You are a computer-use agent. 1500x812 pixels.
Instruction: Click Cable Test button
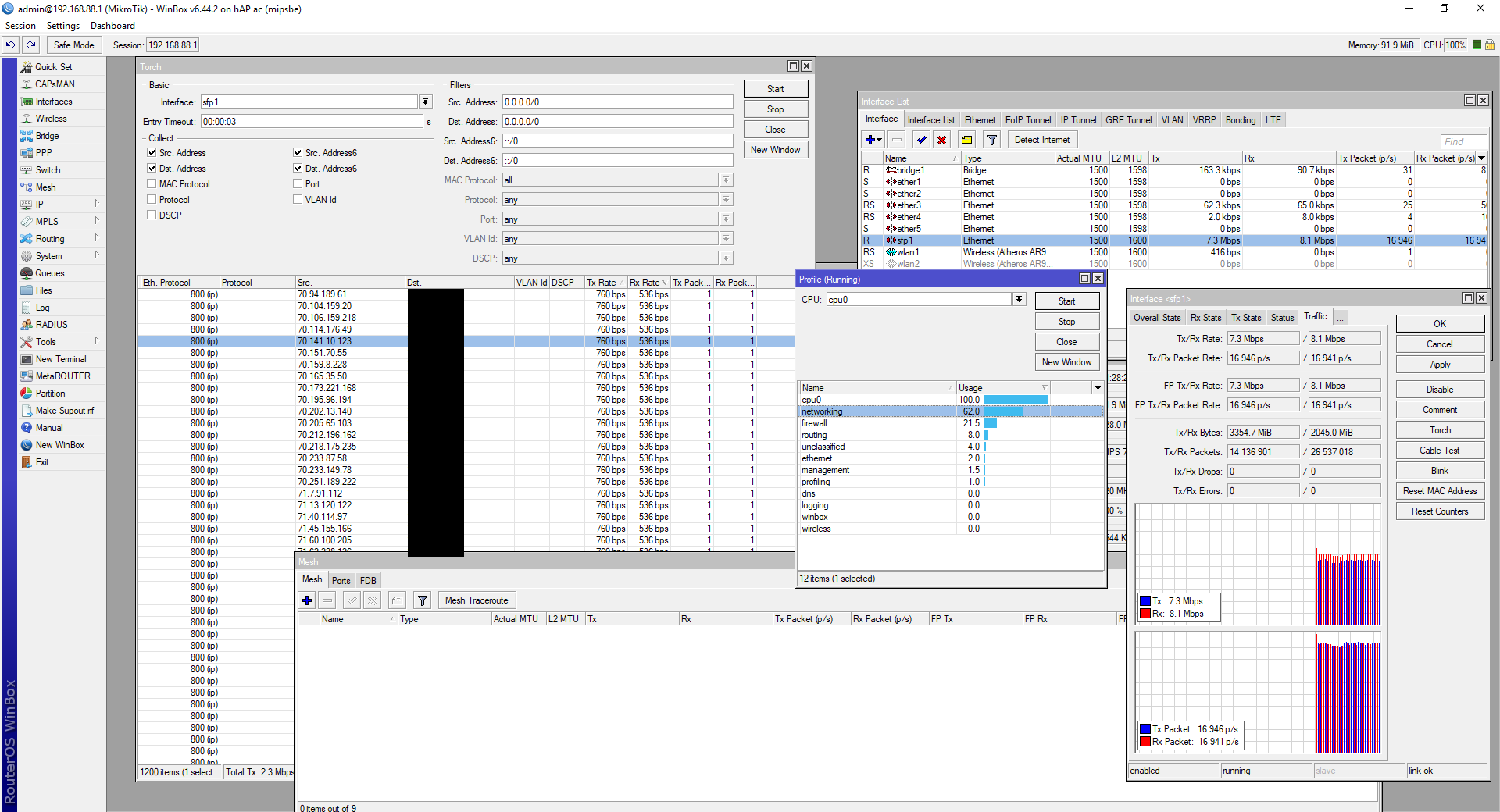1440,451
